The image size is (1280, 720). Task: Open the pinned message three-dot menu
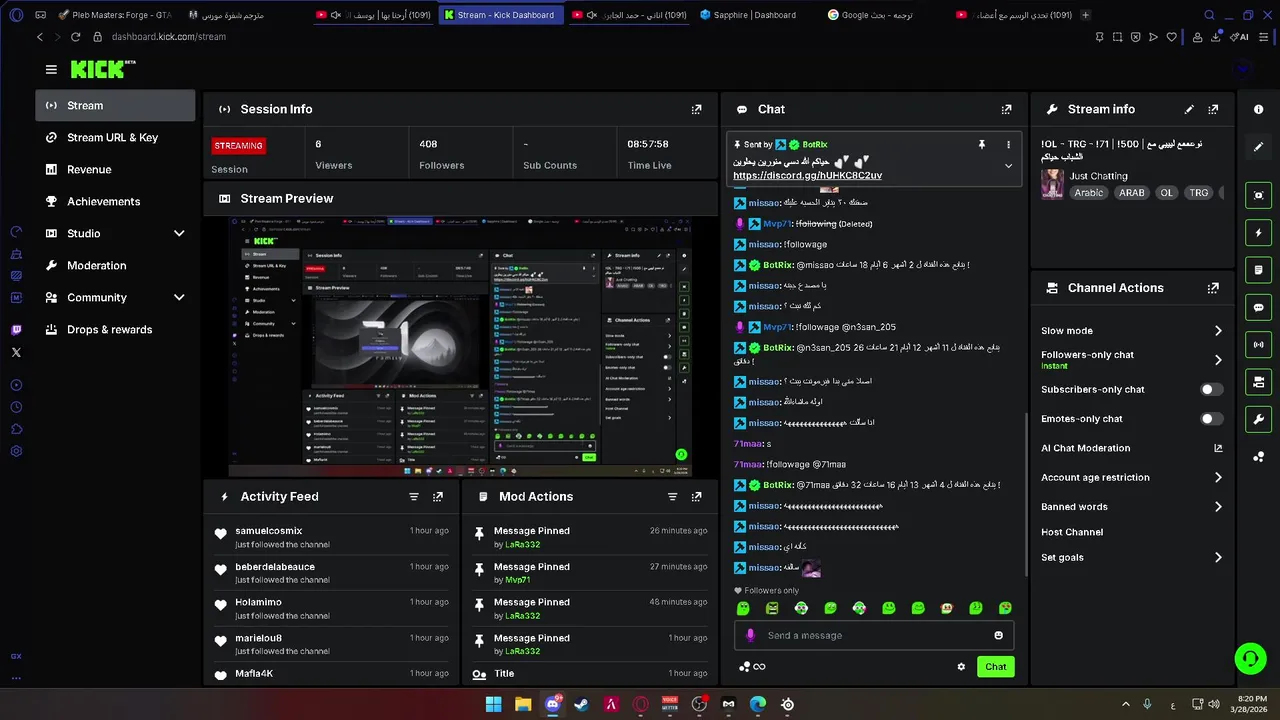pos(1008,144)
